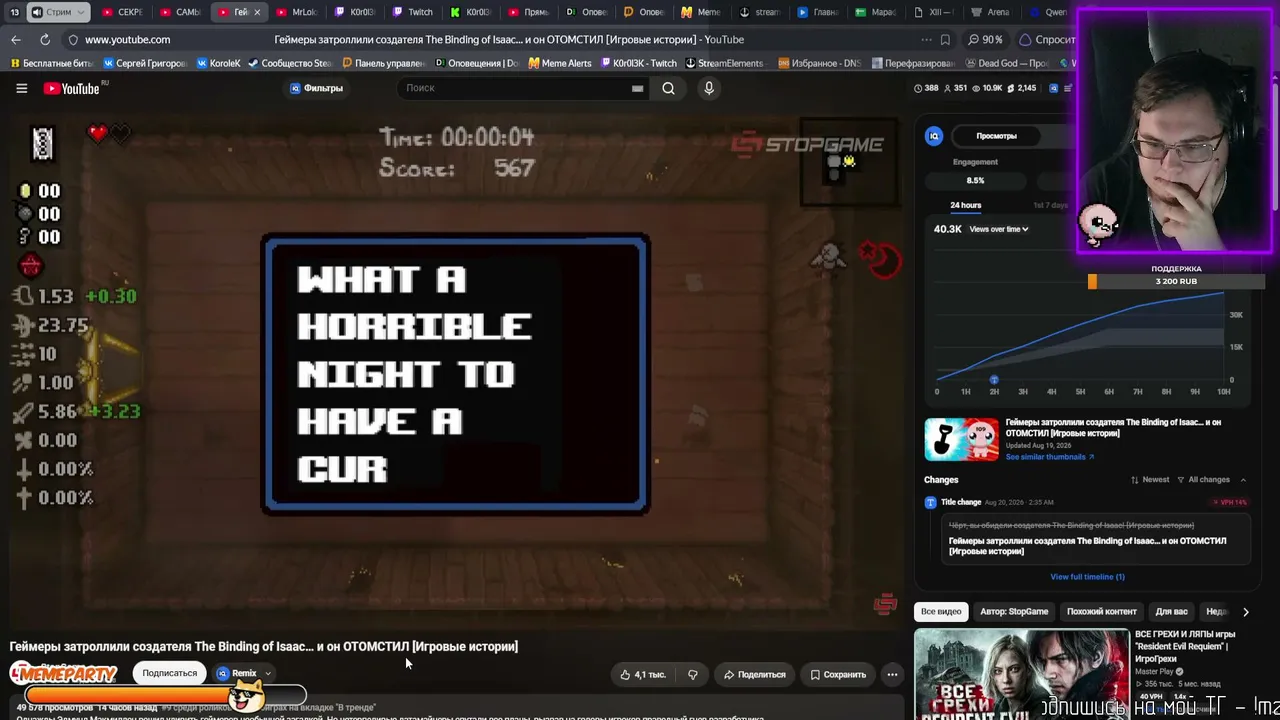Select the 24 hours stats tab
Viewport: 1280px width, 720px height.
coord(965,205)
